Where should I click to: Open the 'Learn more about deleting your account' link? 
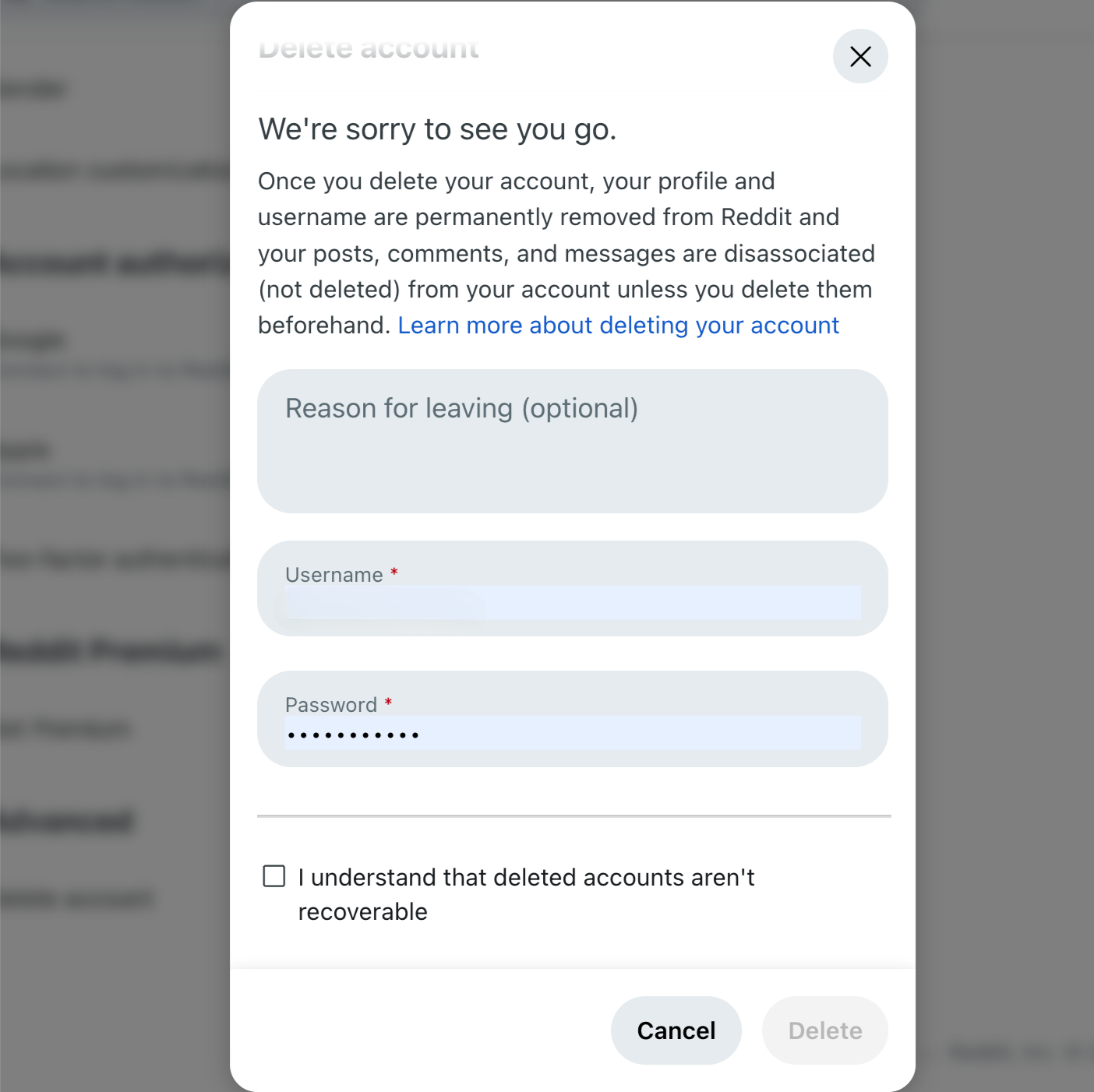point(618,325)
